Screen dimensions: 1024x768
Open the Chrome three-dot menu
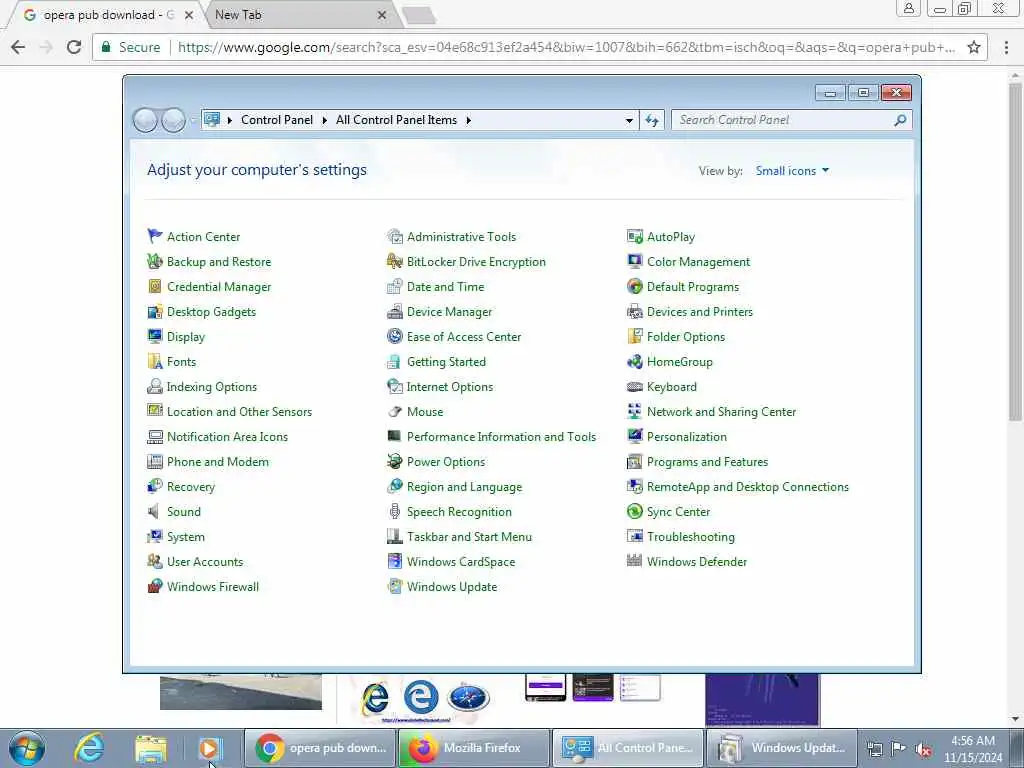[1006, 47]
